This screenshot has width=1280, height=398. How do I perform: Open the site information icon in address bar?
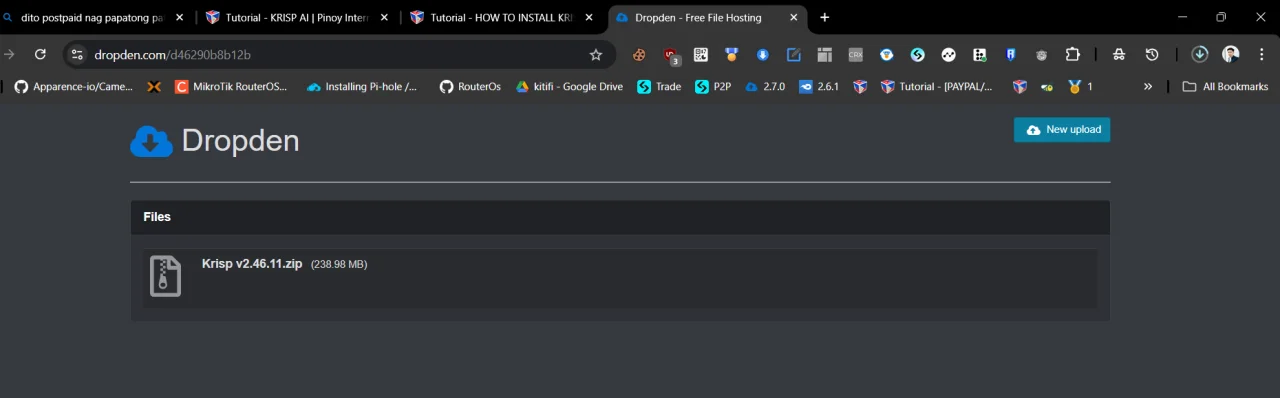coord(77,55)
